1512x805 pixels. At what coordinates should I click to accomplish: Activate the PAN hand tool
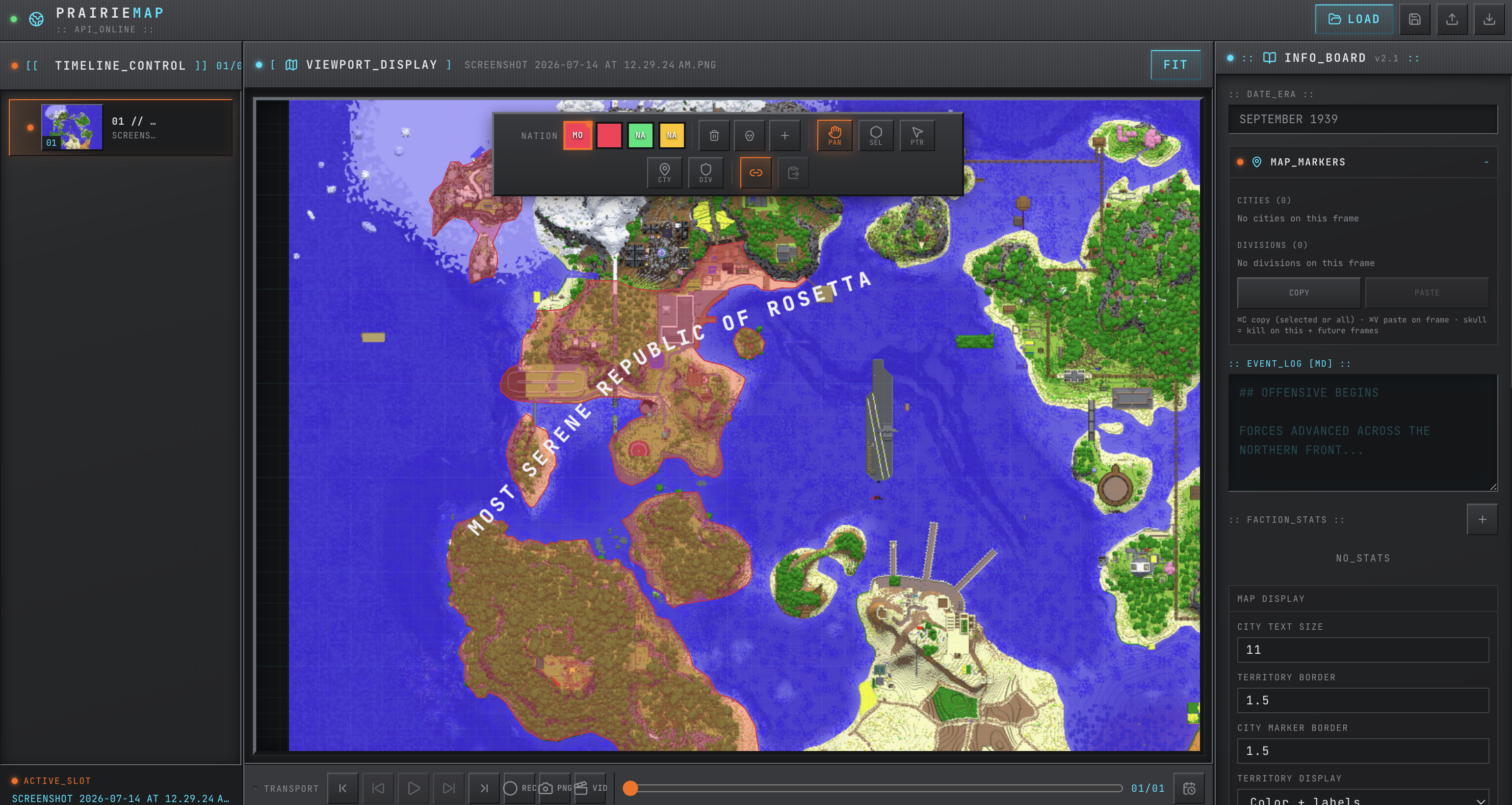click(834, 135)
